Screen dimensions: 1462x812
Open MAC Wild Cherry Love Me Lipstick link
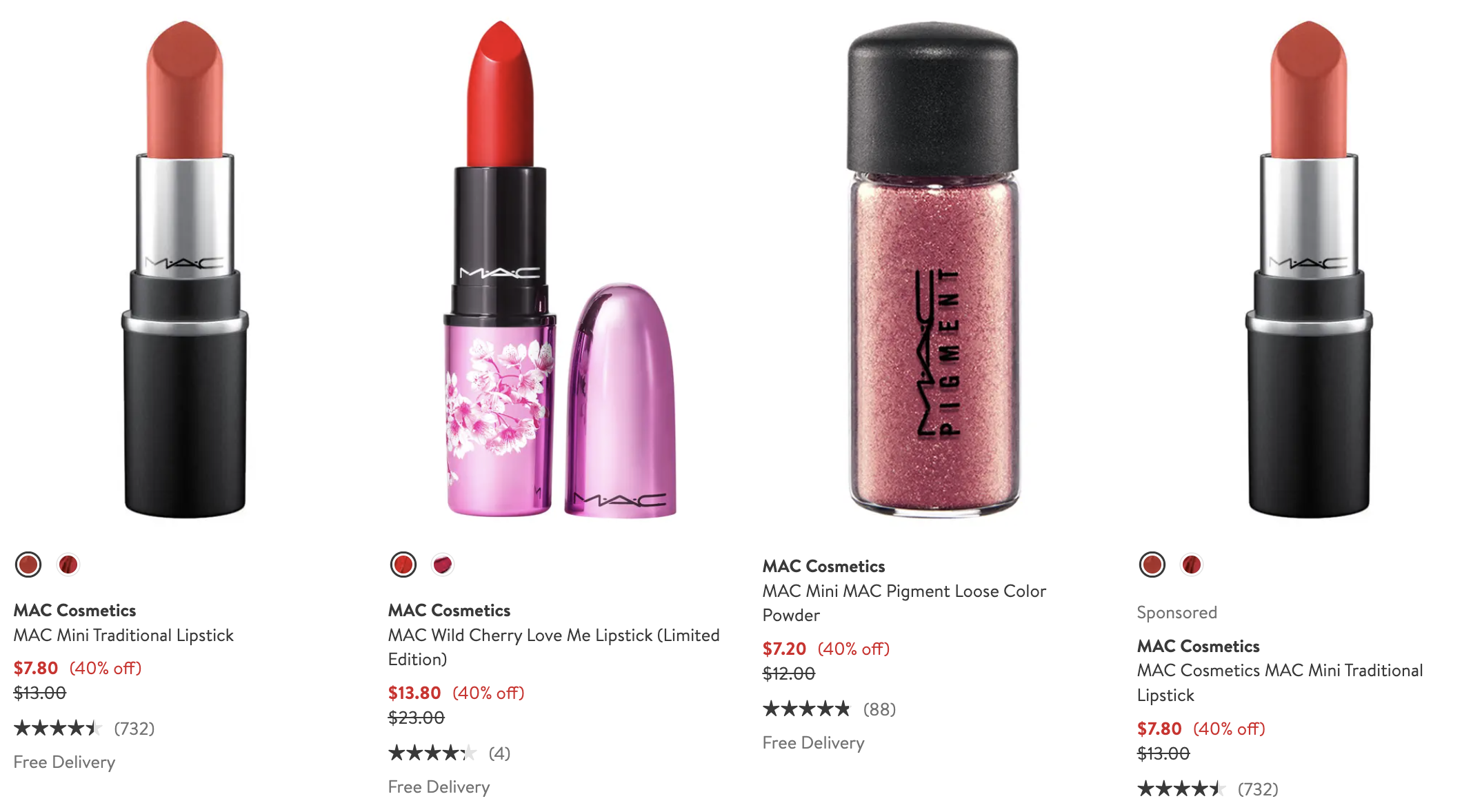pyautogui.click(x=554, y=647)
